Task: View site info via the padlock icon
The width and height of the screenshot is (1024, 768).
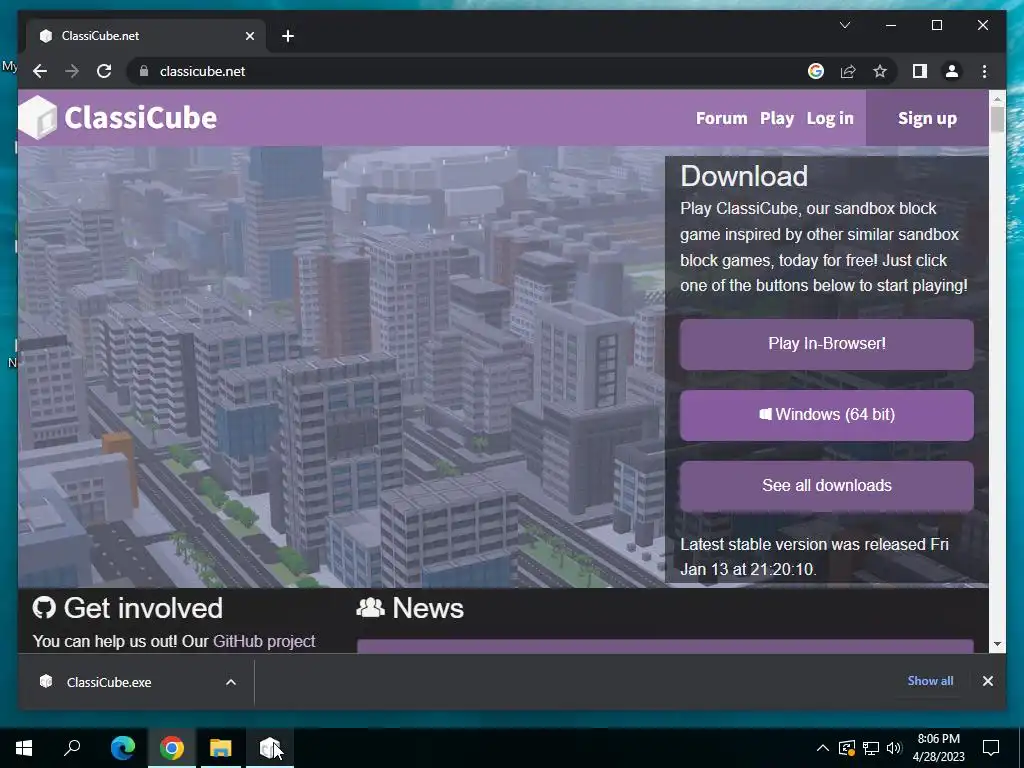Action: coord(144,71)
